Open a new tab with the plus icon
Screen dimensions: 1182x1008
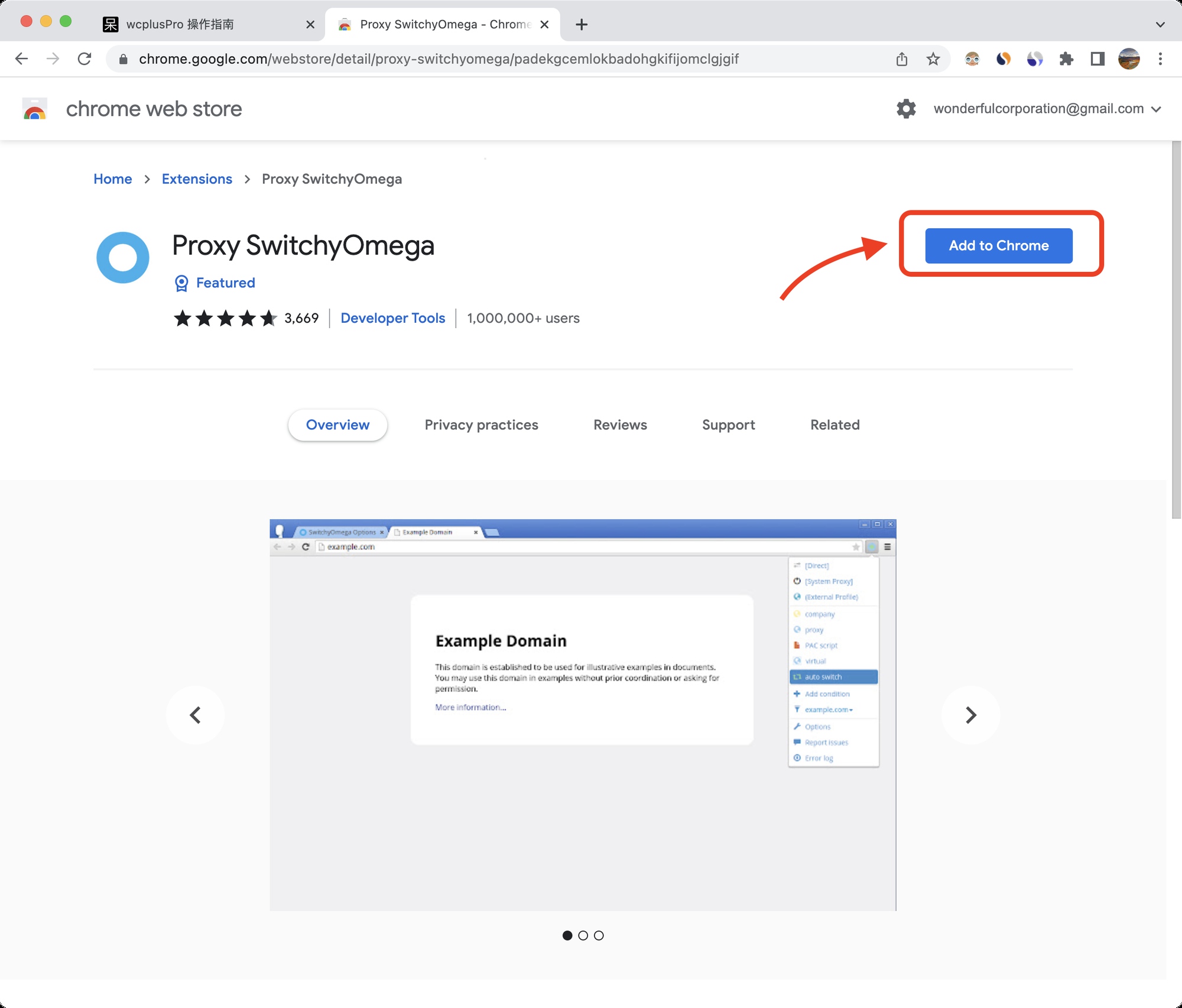click(x=582, y=24)
